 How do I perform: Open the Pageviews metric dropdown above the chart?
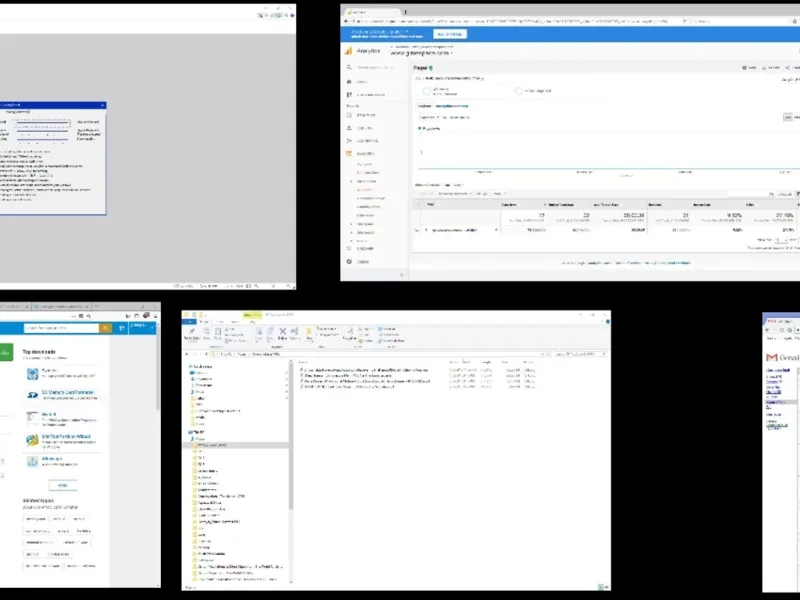[x=428, y=117]
